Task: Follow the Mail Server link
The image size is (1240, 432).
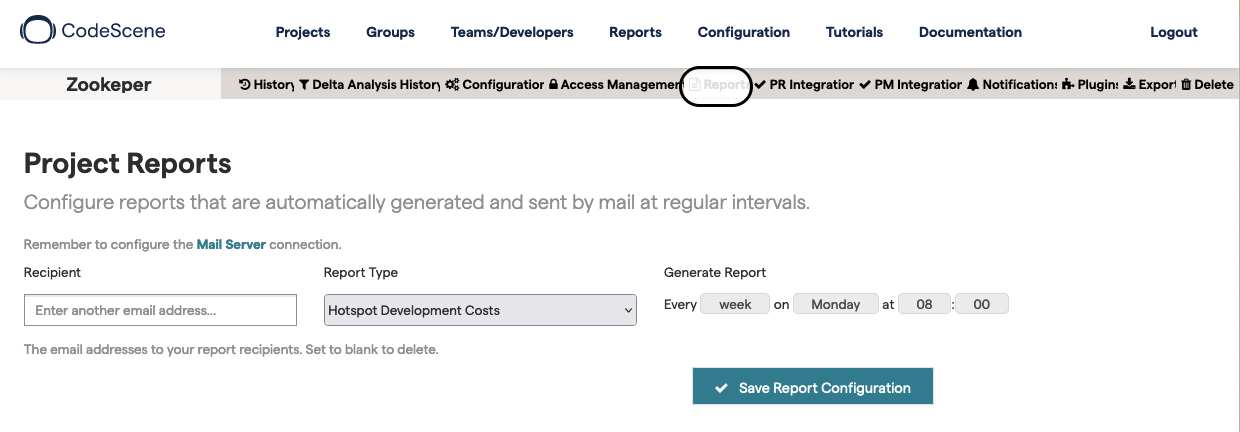Action: (231, 244)
